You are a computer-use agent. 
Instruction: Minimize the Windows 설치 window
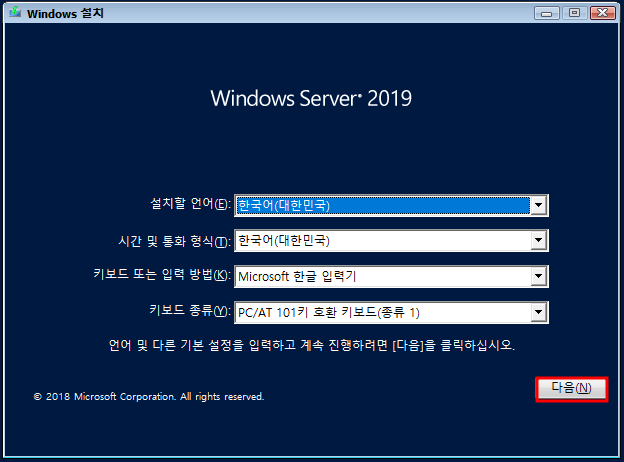[x=546, y=13]
